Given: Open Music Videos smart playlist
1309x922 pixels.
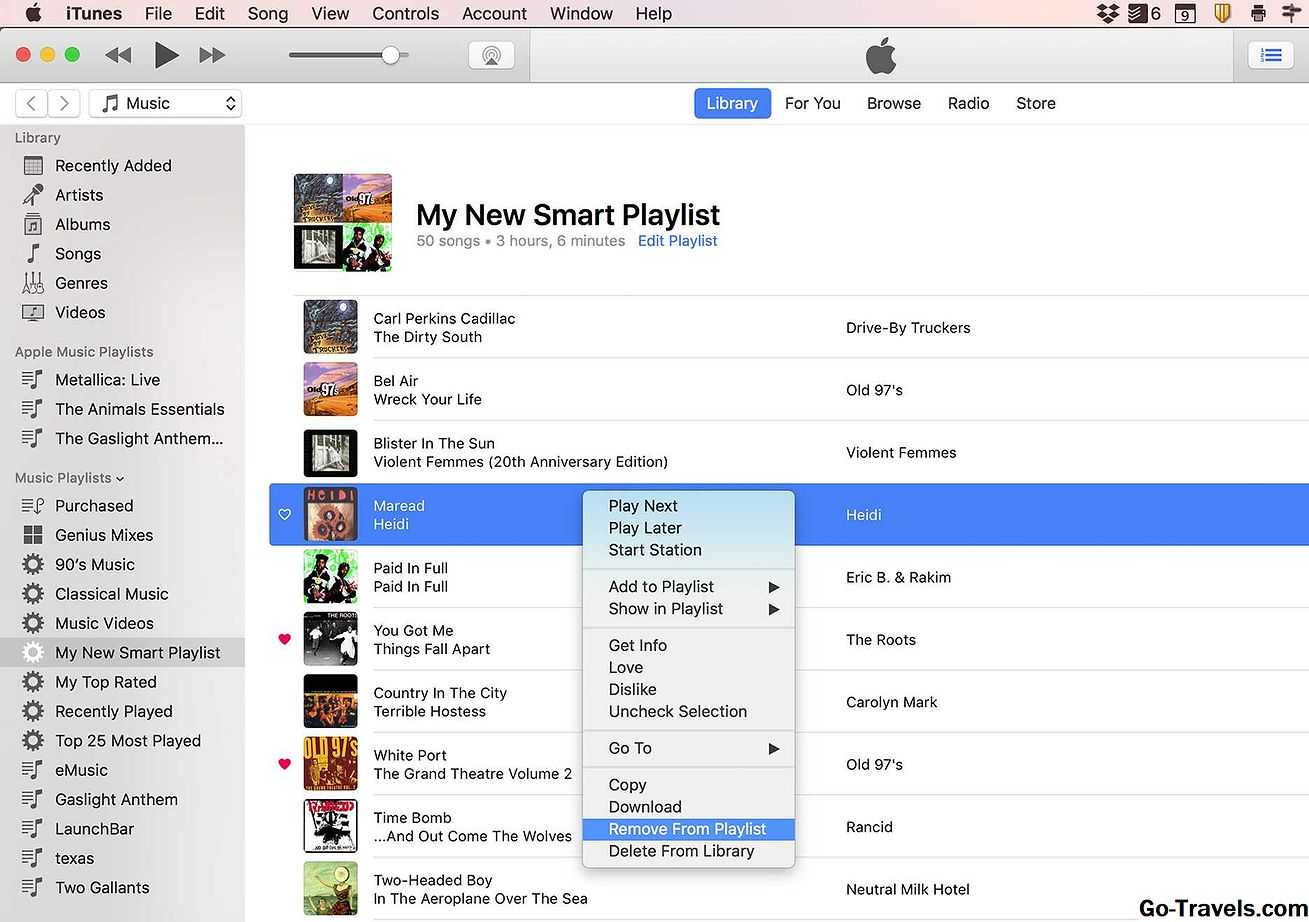Looking at the screenshot, I should pos(104,623).
